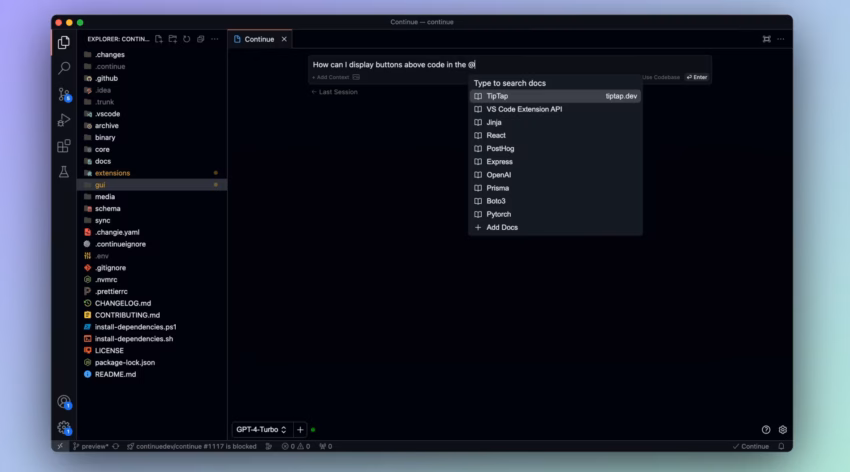850x472 pixels.
Task: Select Express docs entry
Action: pyautogui.click(x=556, y=161)
